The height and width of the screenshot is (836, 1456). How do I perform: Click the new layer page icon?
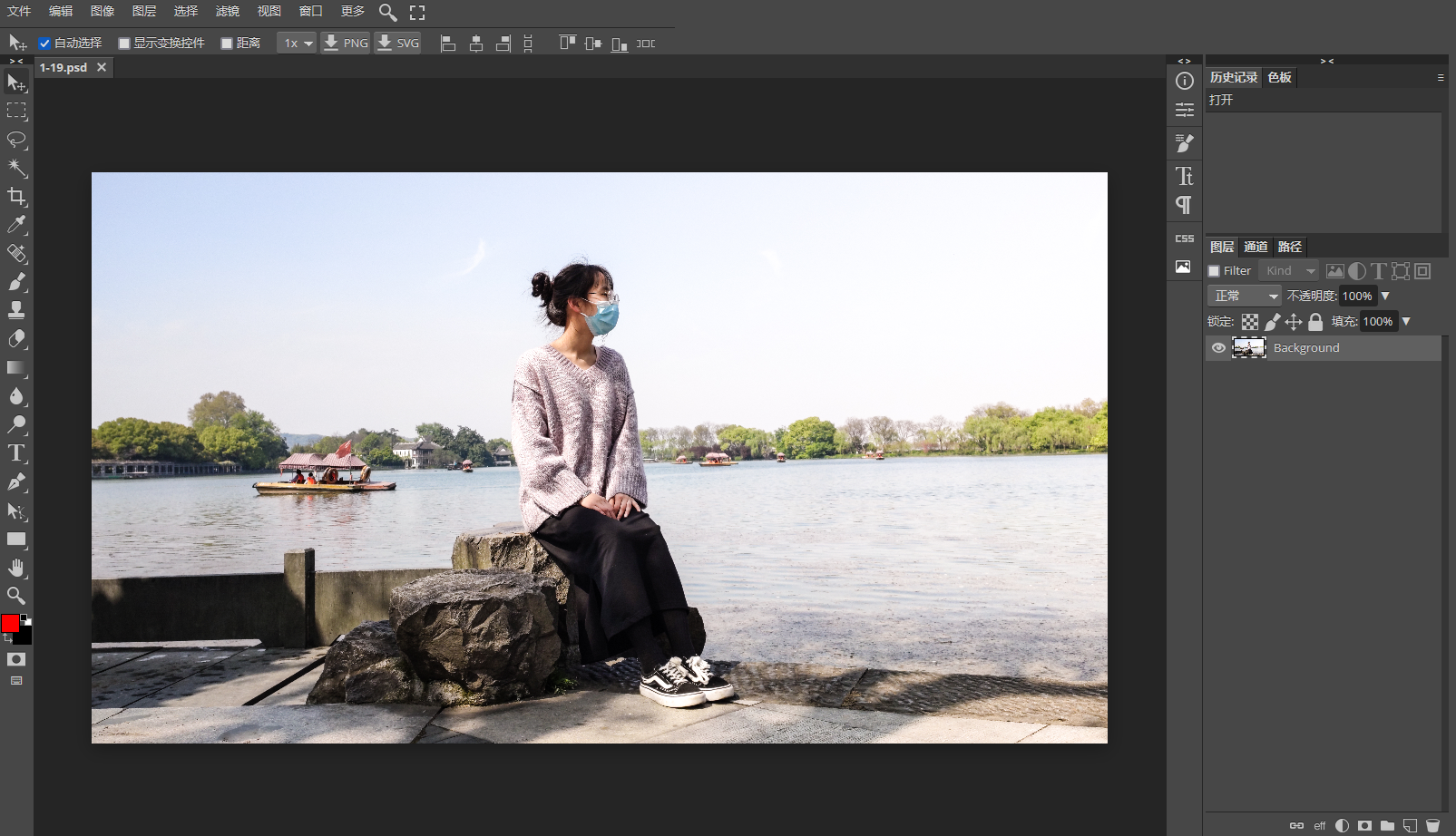pos(1410,825)
